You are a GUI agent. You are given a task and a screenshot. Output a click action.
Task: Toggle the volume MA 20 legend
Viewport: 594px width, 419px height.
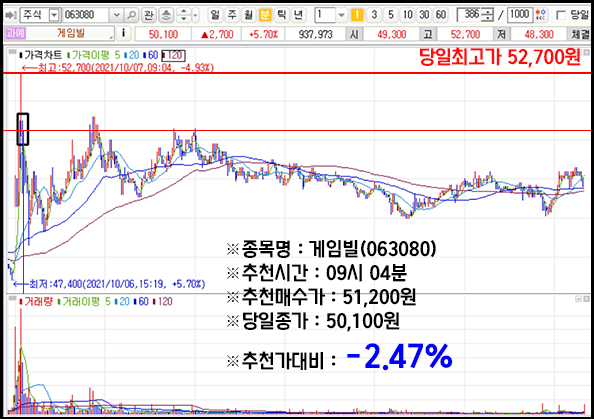[123, 302]
